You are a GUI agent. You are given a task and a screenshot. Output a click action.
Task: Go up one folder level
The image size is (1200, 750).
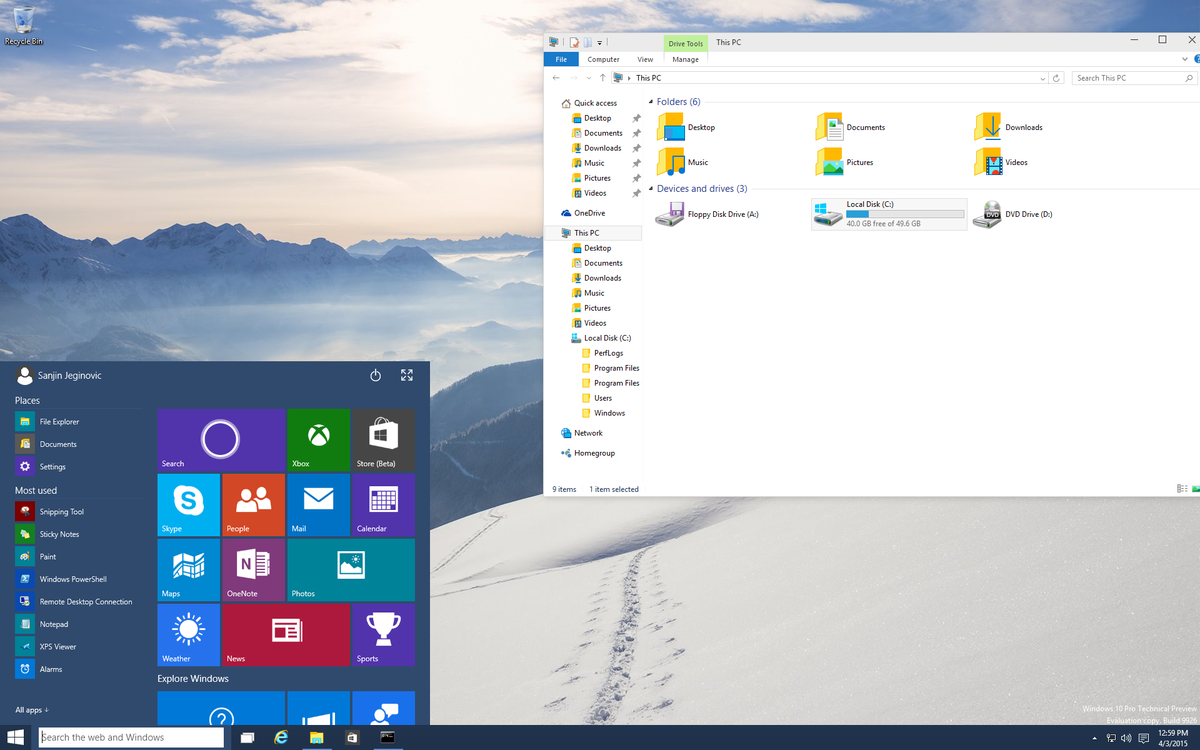pos(602,78)
